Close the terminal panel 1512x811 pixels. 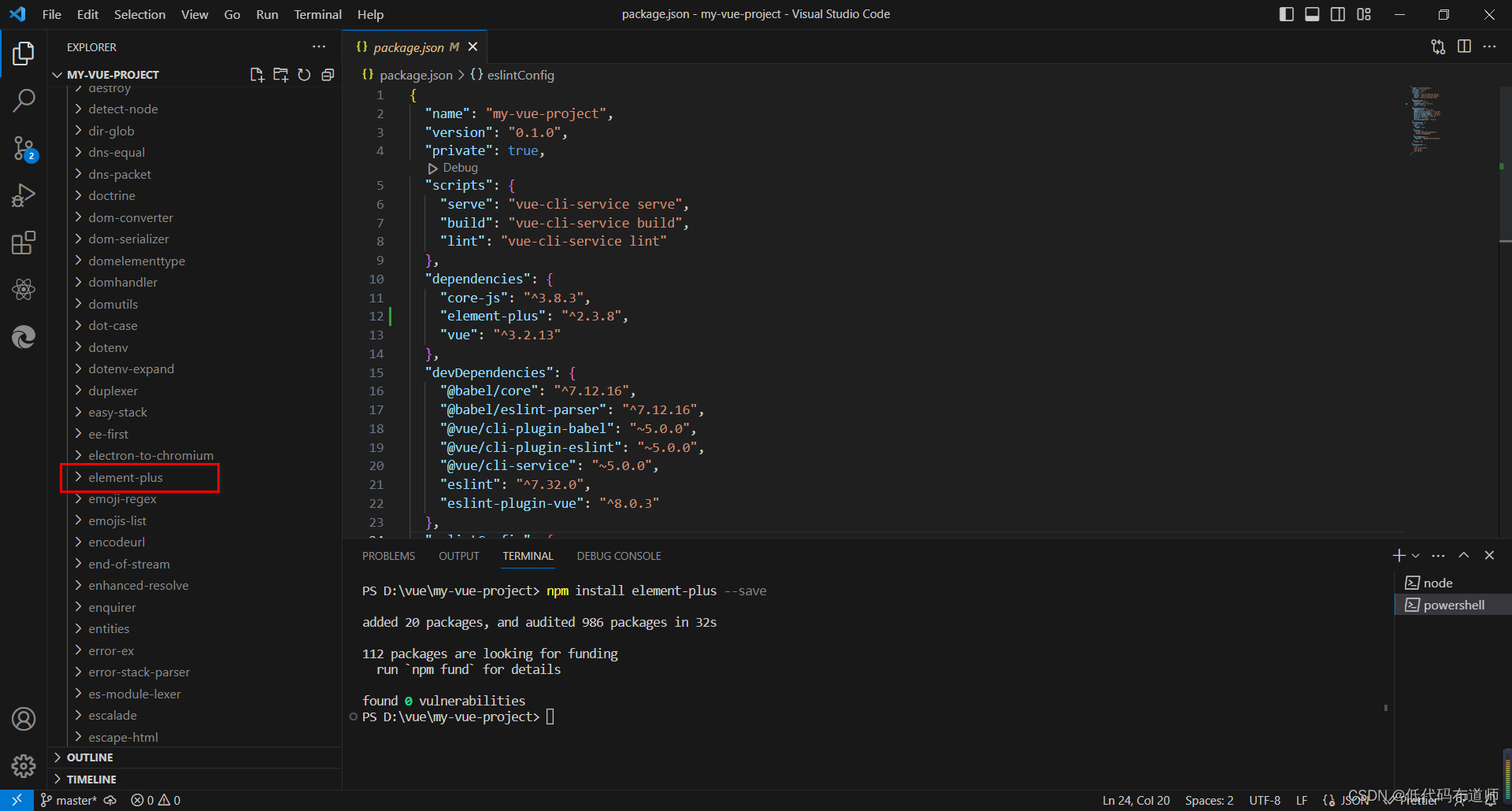point(1489,556)
